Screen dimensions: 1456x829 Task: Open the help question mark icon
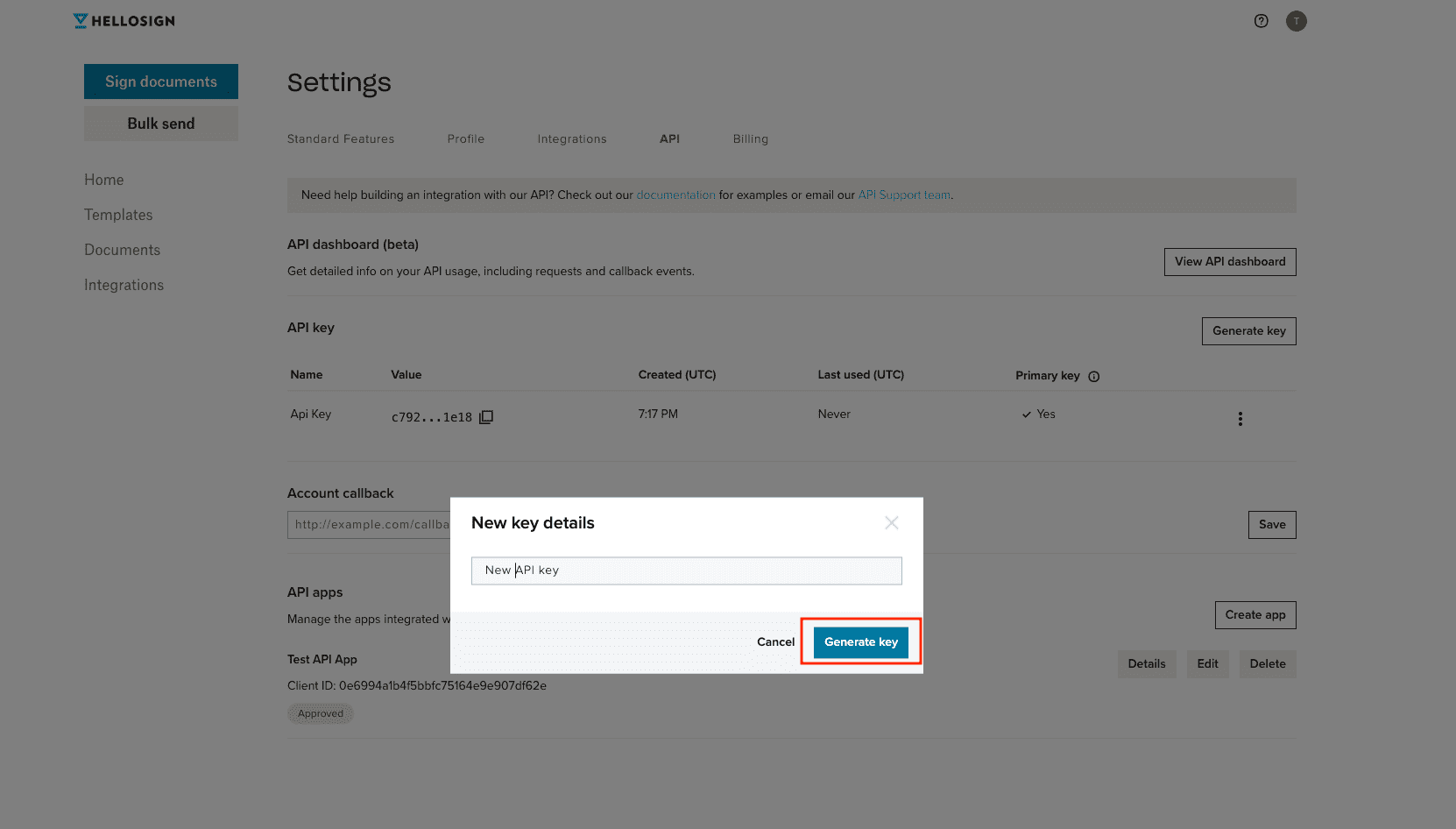pyautogui.click(x=1261, y=20)
